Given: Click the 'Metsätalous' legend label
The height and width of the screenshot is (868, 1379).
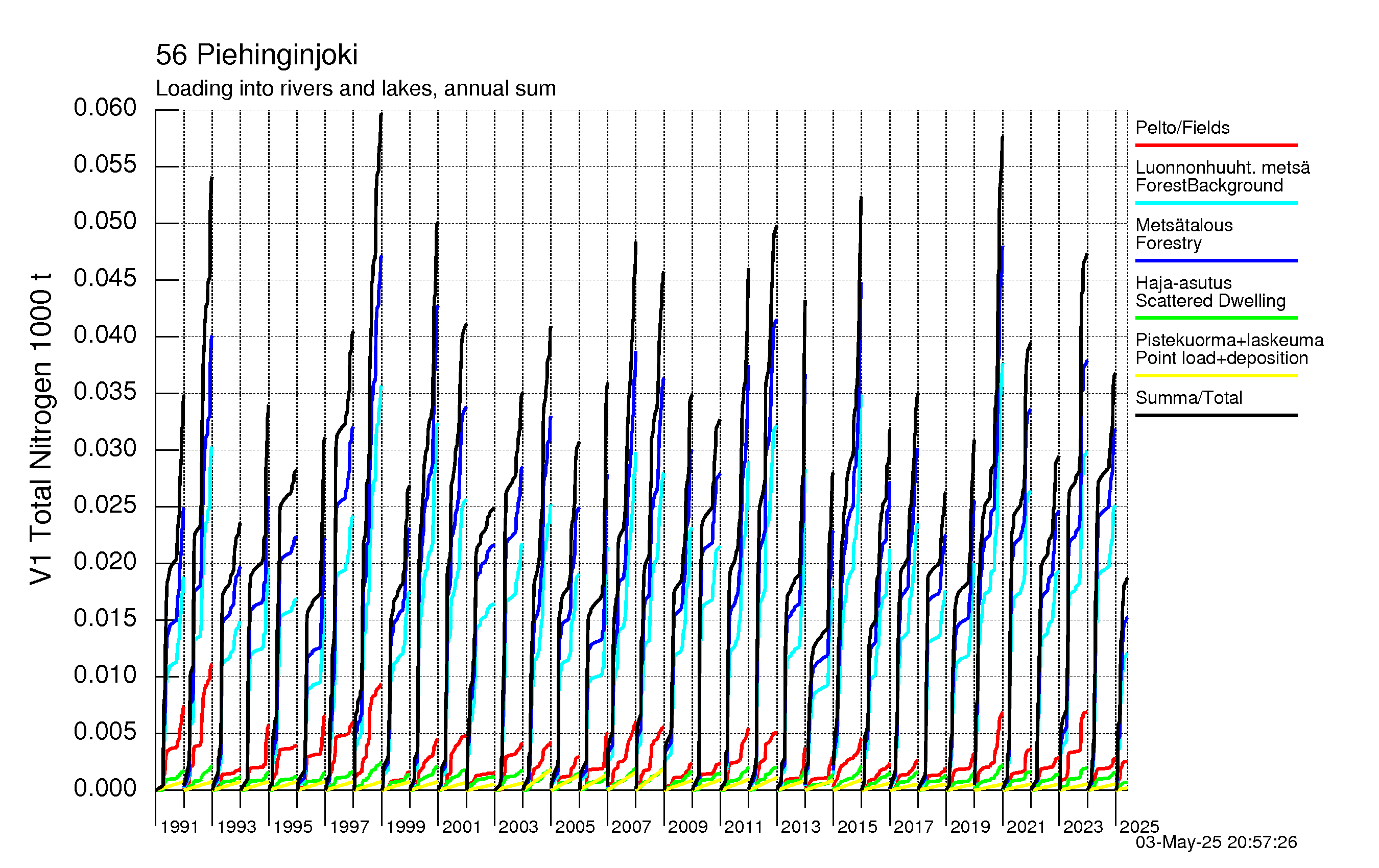Looking at the screenshot, I should tap(1184, 225).
